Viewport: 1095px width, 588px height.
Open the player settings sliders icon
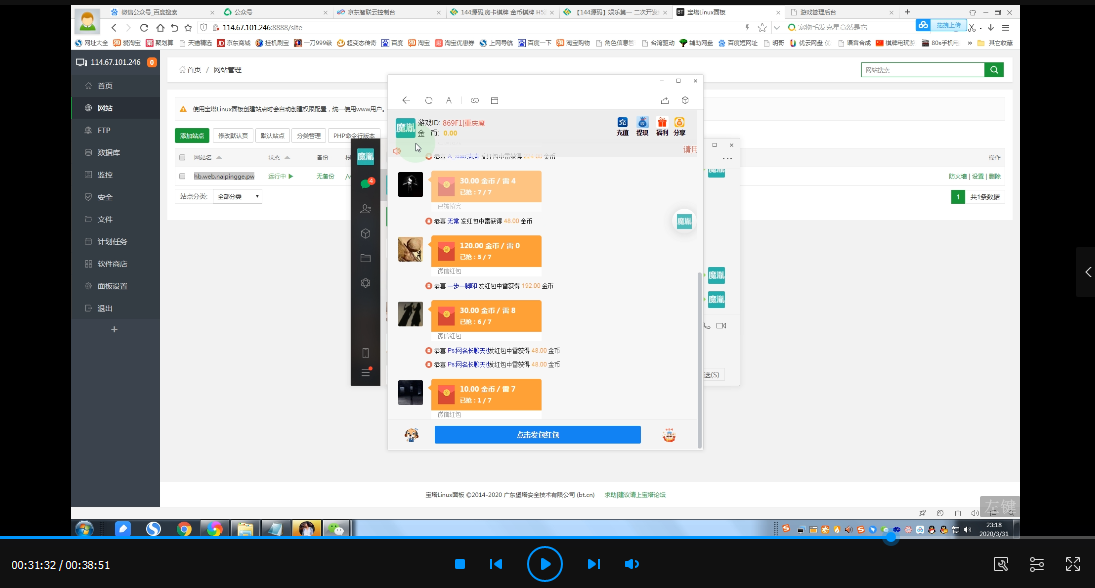(x=1037, y=564)
